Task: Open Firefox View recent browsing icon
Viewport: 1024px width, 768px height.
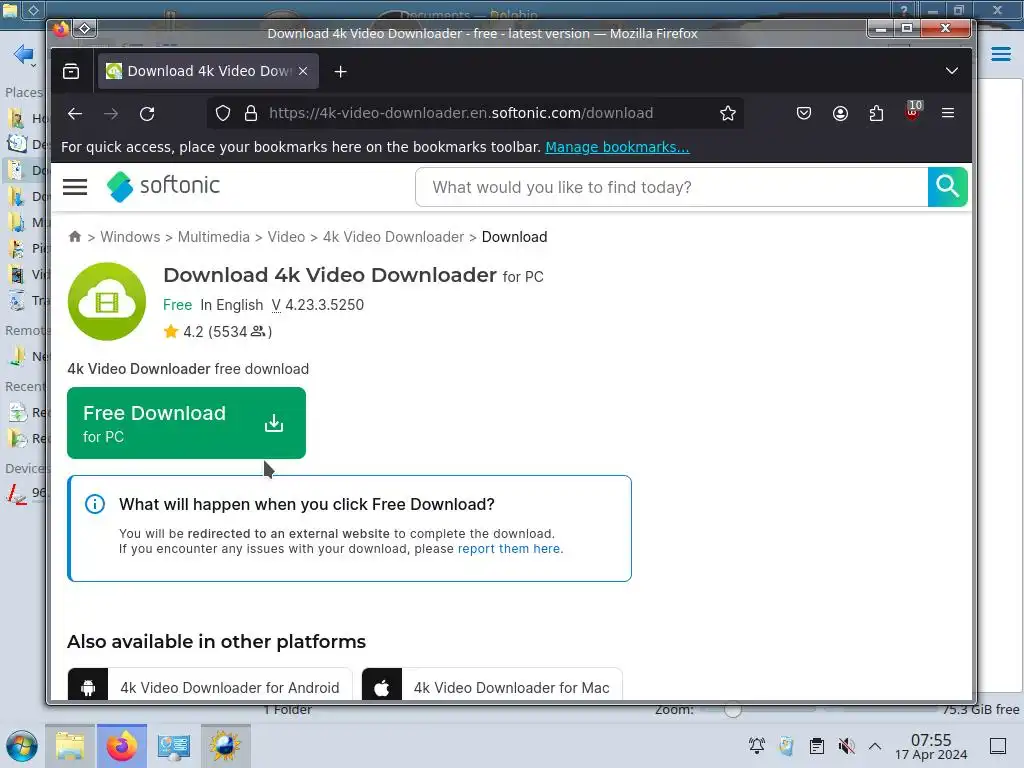Action: point(71,71)
